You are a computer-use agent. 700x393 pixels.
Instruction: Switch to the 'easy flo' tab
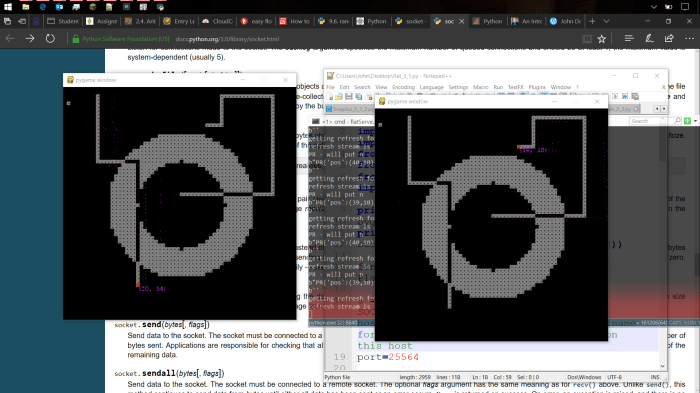pyautogui.click(x=256, y=21)
